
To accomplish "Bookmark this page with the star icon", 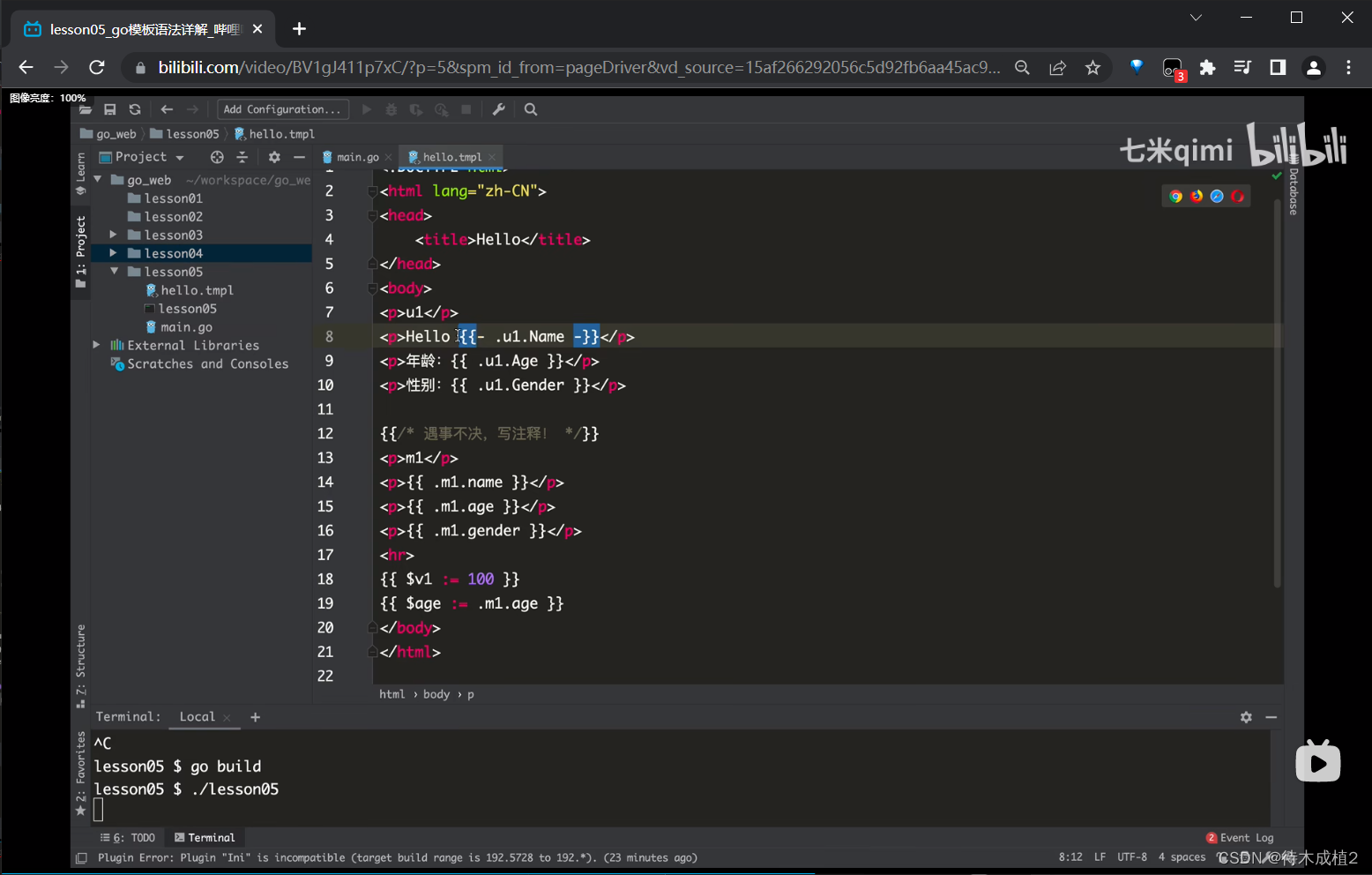I will pos(1092,68).
